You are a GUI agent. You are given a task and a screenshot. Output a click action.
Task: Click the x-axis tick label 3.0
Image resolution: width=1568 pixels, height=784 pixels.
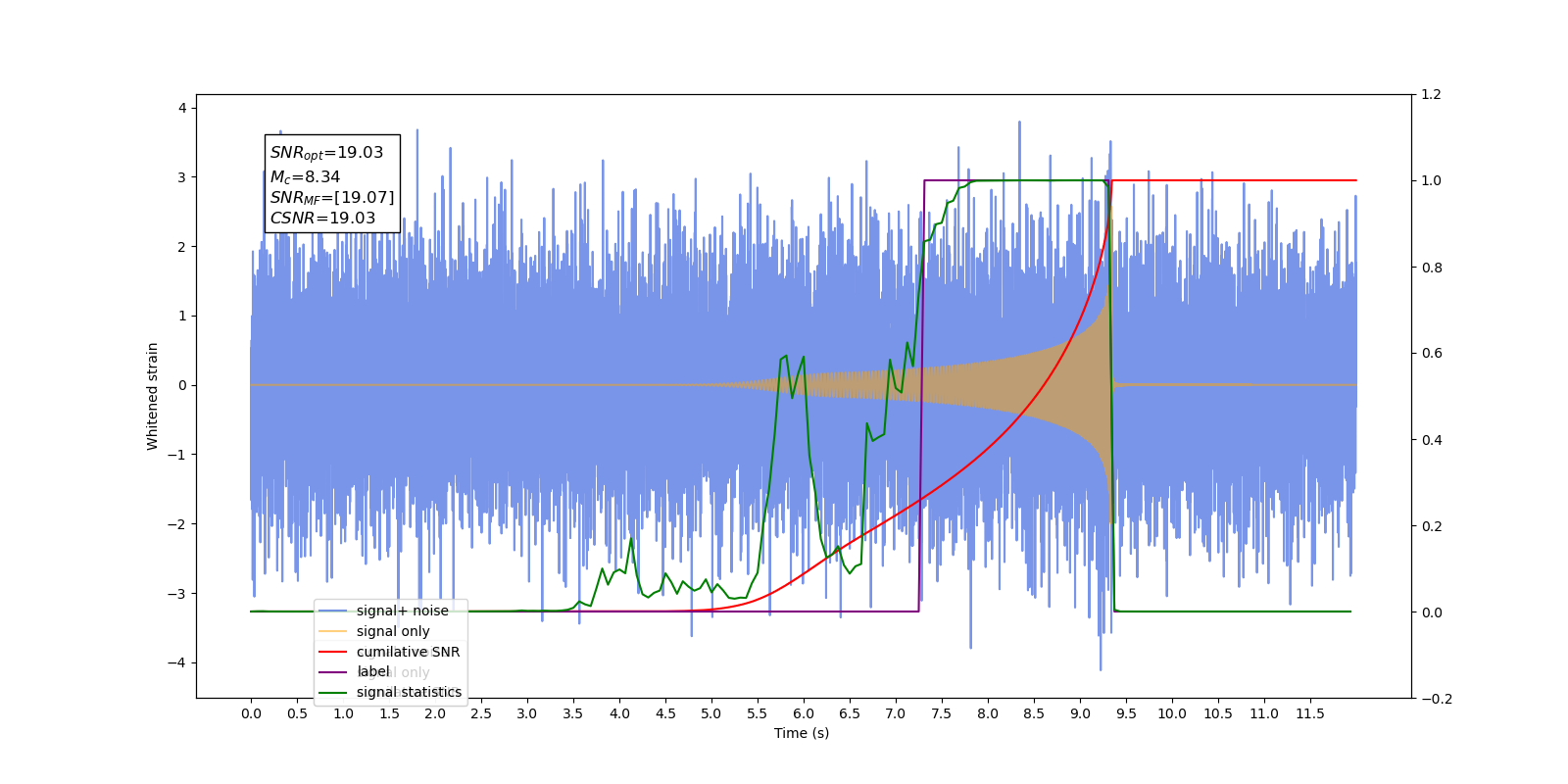click(x=527, y=713)
